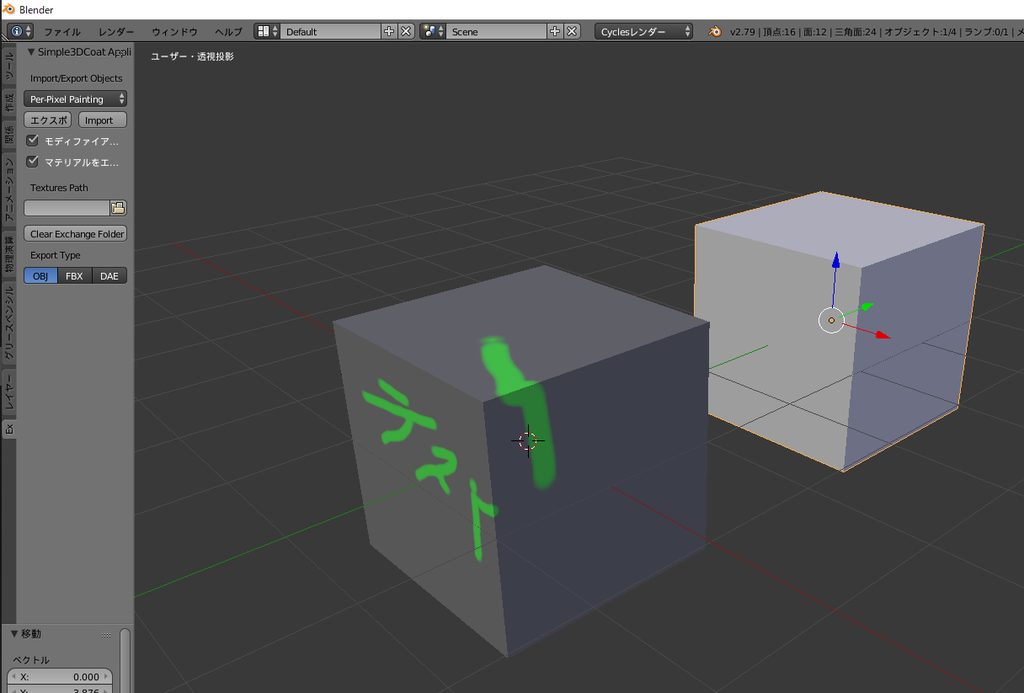Switch to the Ex tab

coord(8,429)
